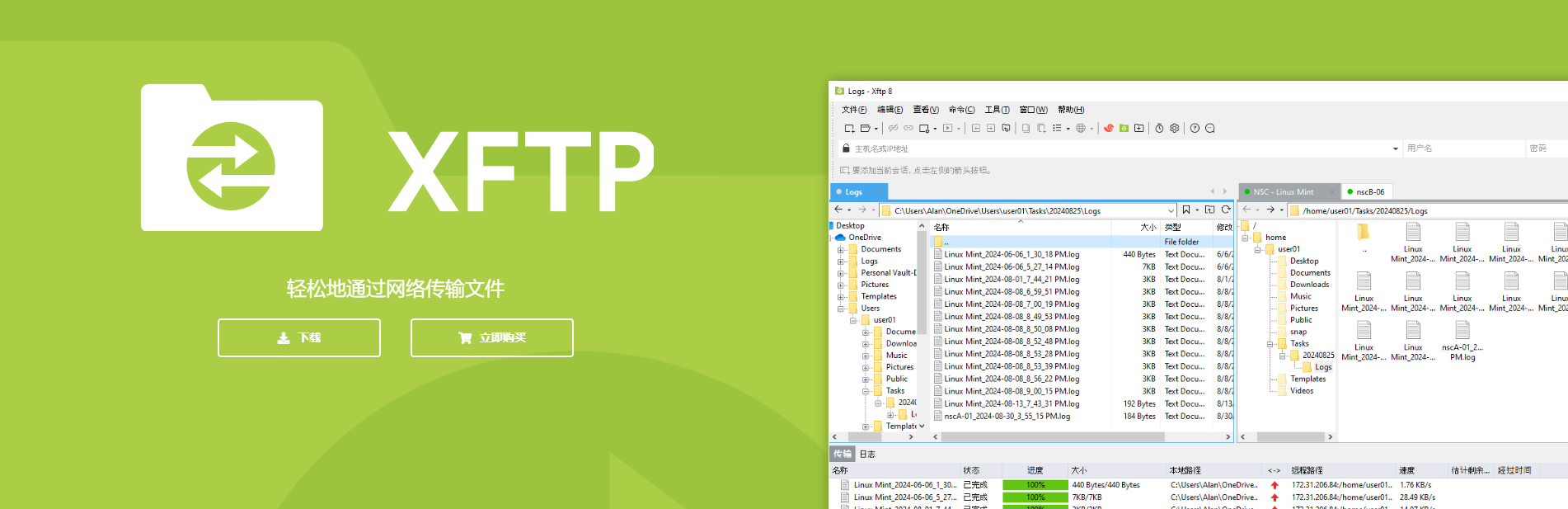The image size is (1568, 509).
Task: Select the Personal Vault folder in local tree
Action: (888, 273)
